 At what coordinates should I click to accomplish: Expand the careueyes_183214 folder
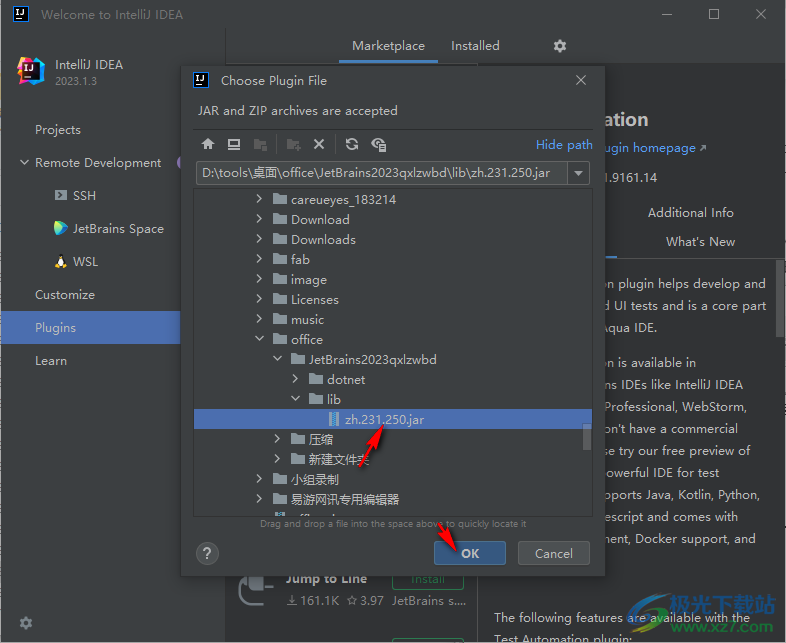259,199
